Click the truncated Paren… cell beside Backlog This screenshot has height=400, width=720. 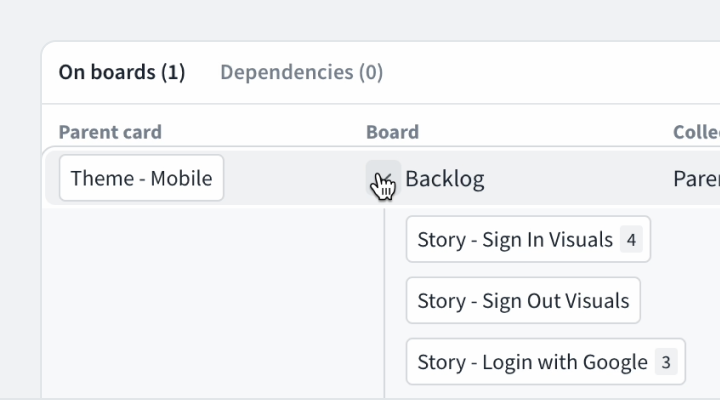click(x=696, y=179)
